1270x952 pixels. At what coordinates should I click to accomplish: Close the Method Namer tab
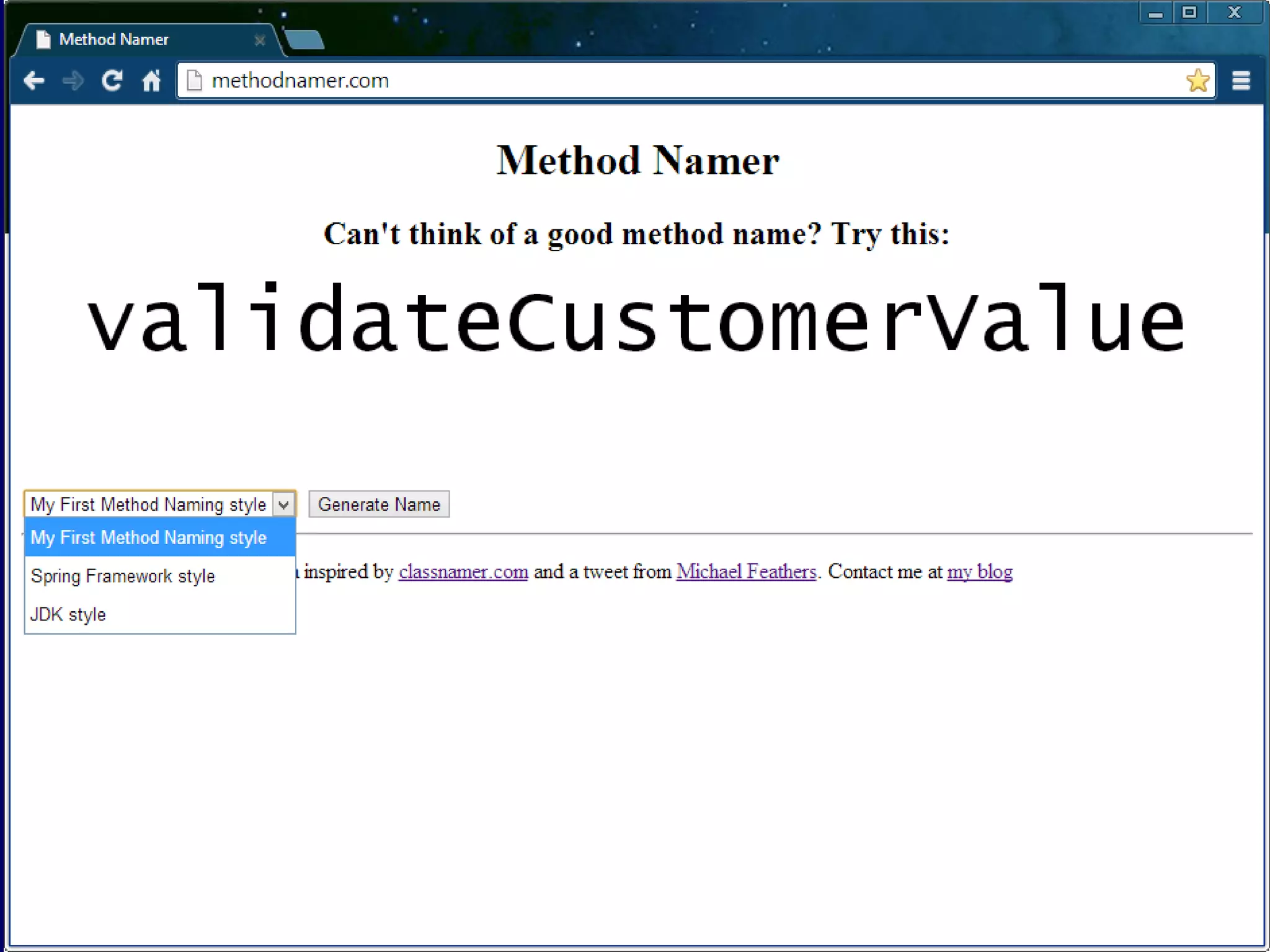260,40
